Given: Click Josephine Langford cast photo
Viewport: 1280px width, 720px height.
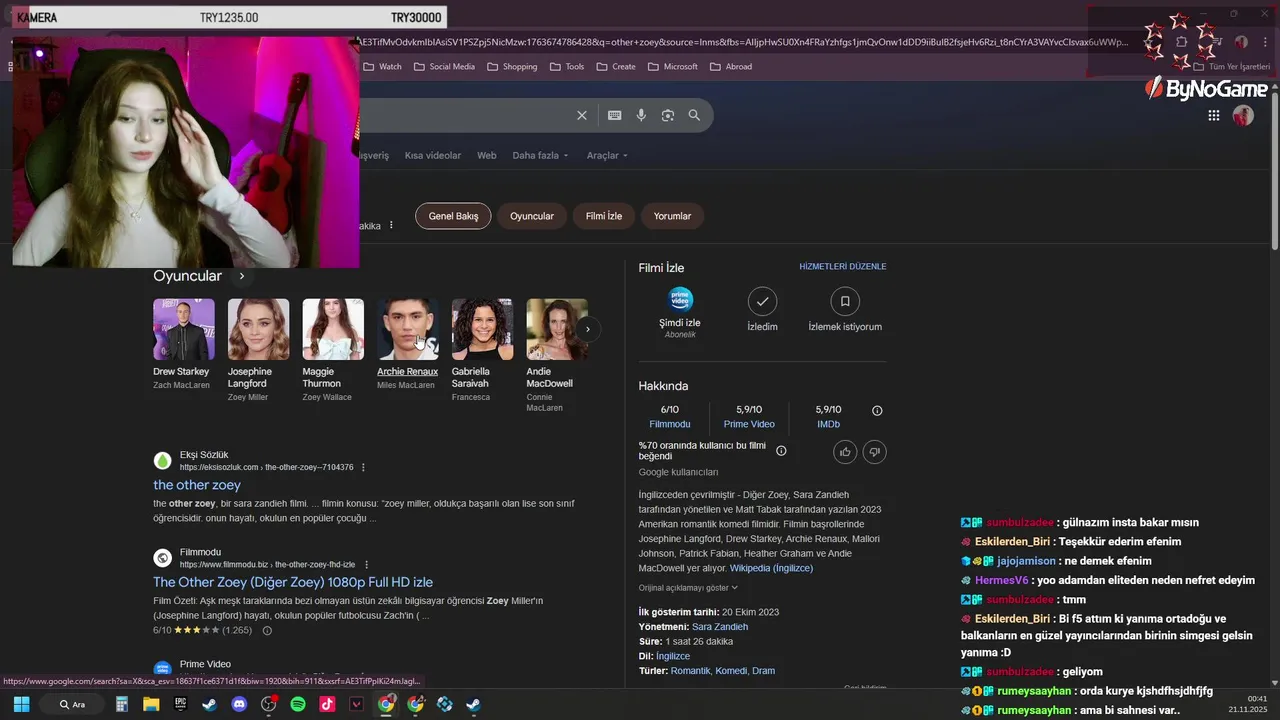Looking at the screenshot, I should [258, 329].
